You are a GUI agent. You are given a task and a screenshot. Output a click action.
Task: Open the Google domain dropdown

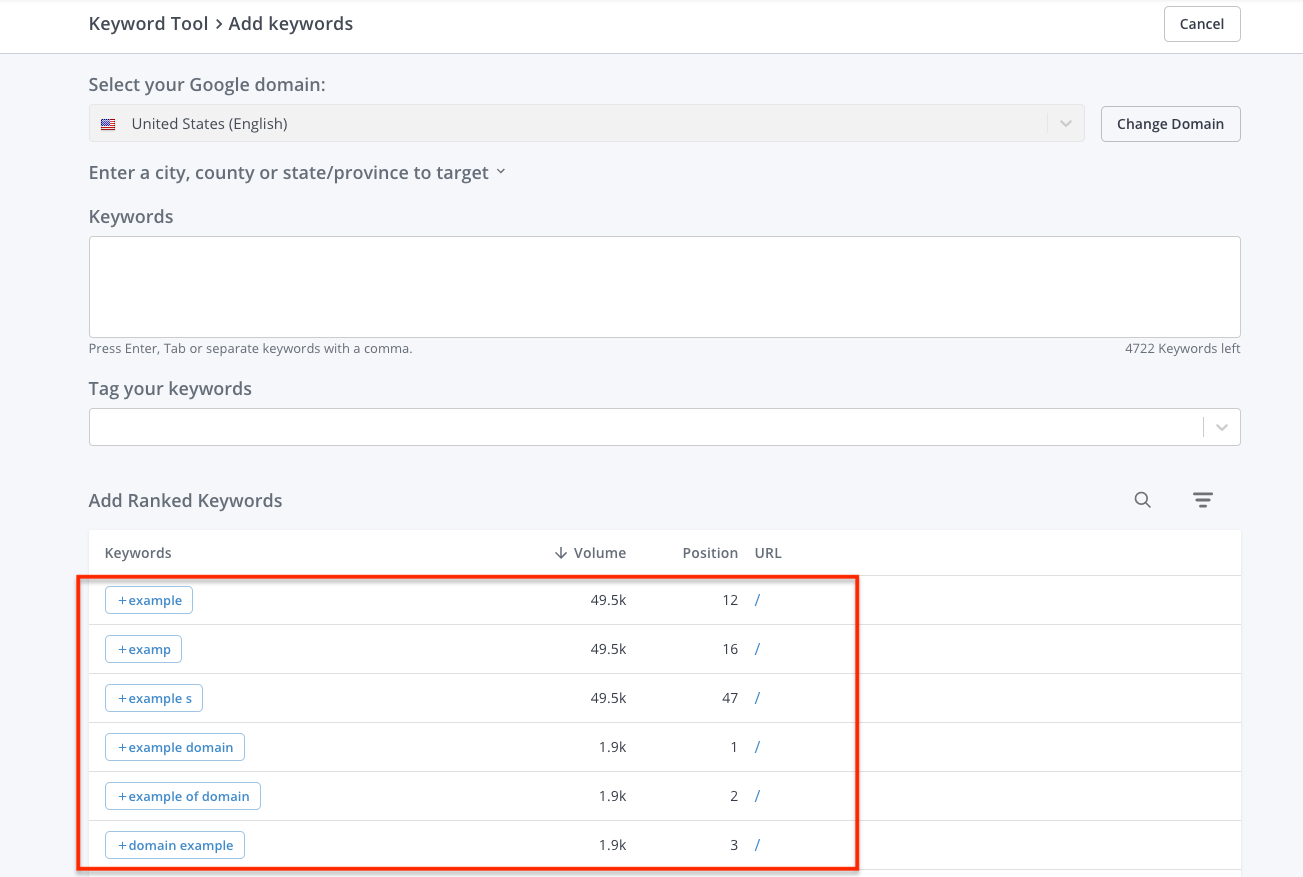(x=586, y=124)
